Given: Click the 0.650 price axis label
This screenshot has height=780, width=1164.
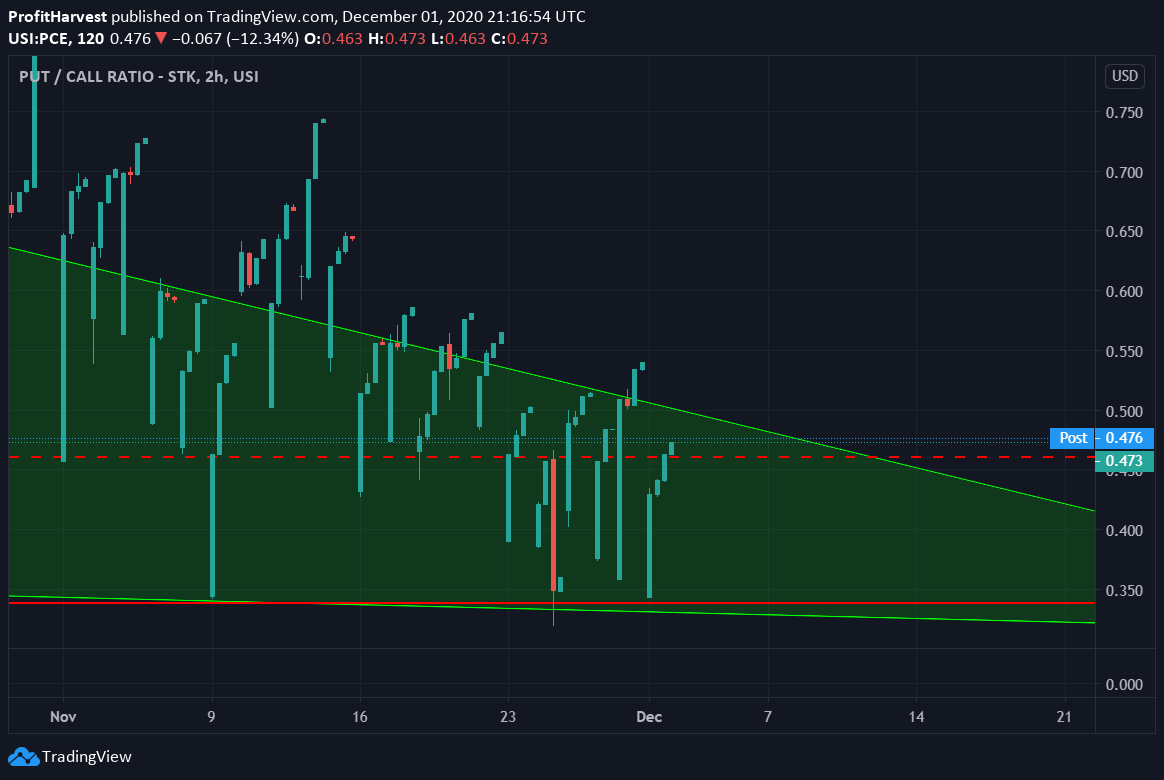Looking at the screenshot, I should pos(1124,232).
